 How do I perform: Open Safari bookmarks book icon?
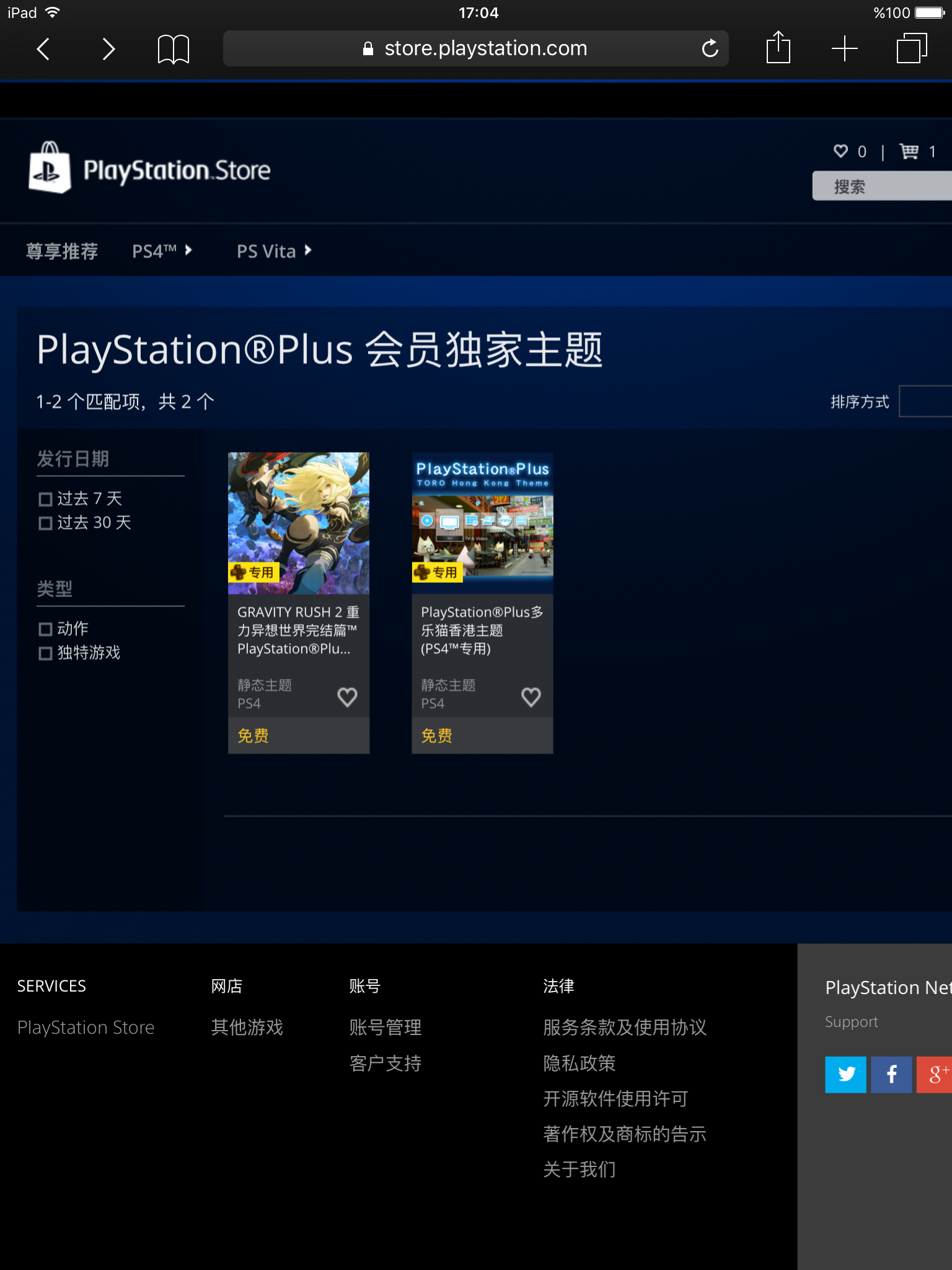click(174, 49)
